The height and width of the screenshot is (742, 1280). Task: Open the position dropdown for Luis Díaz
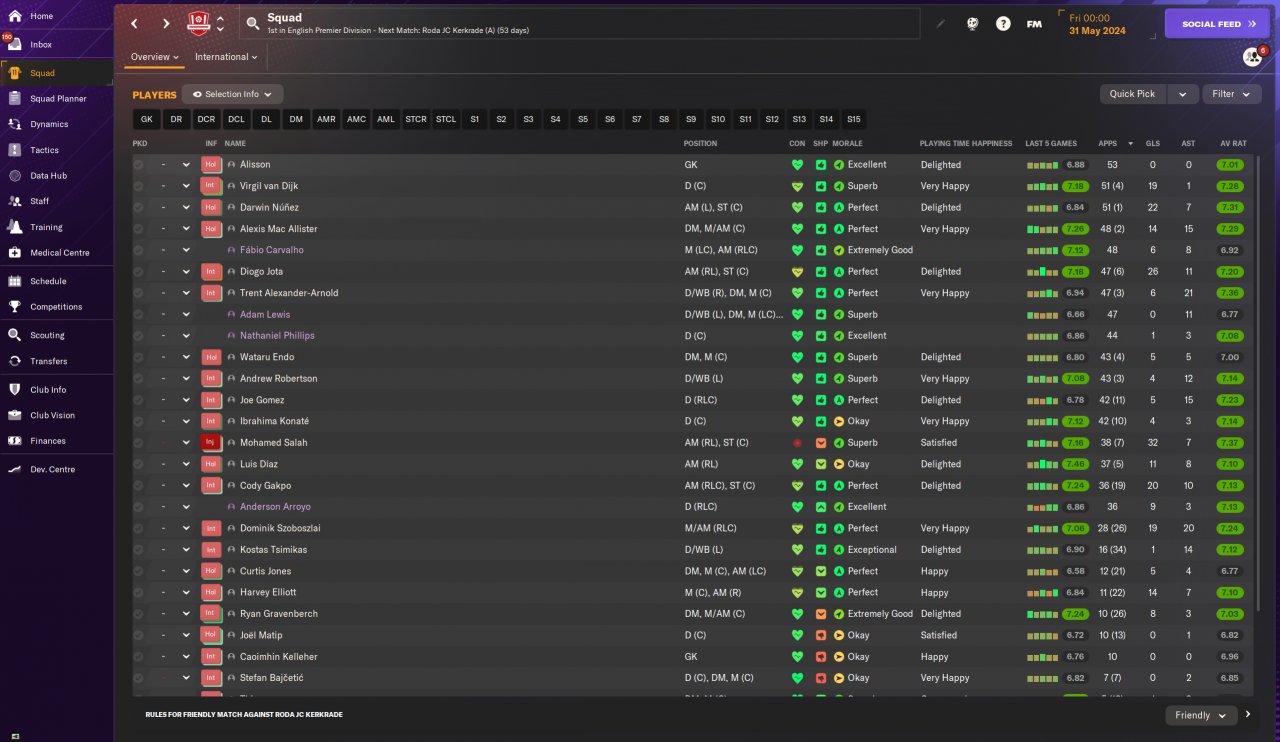click(185, 464)
